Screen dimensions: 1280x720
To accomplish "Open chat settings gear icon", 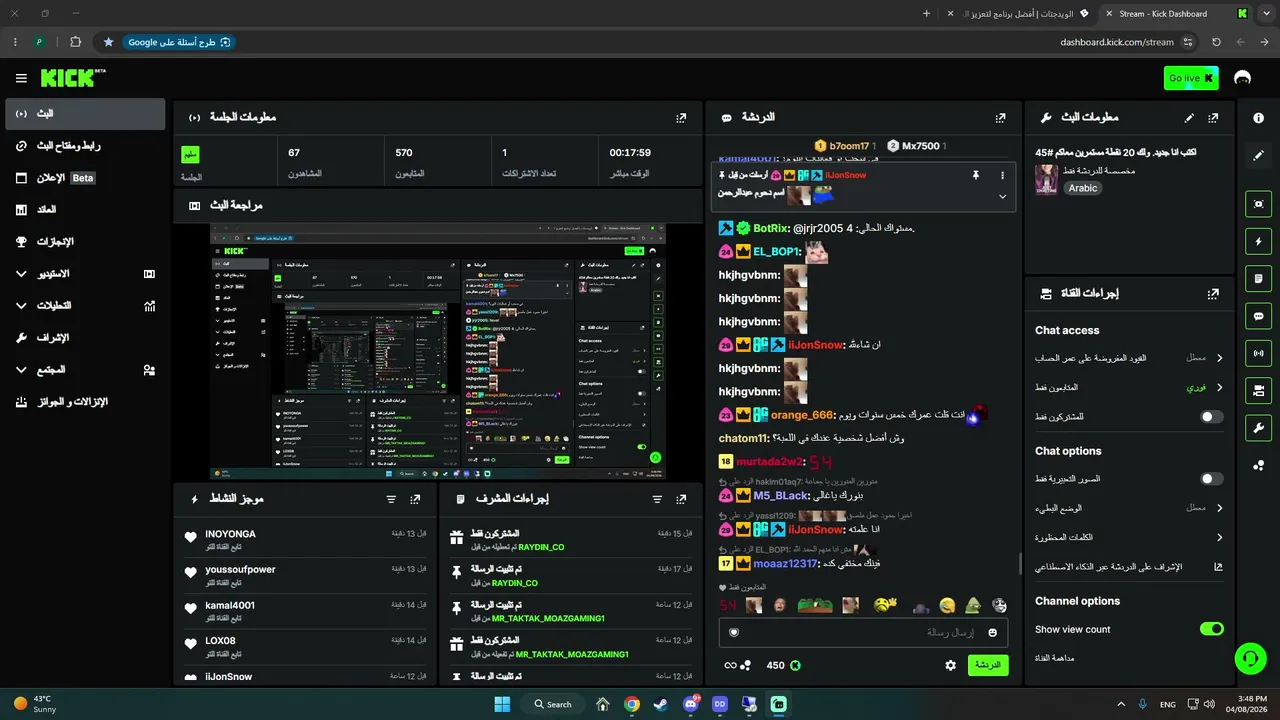I will tap(950, 665).
